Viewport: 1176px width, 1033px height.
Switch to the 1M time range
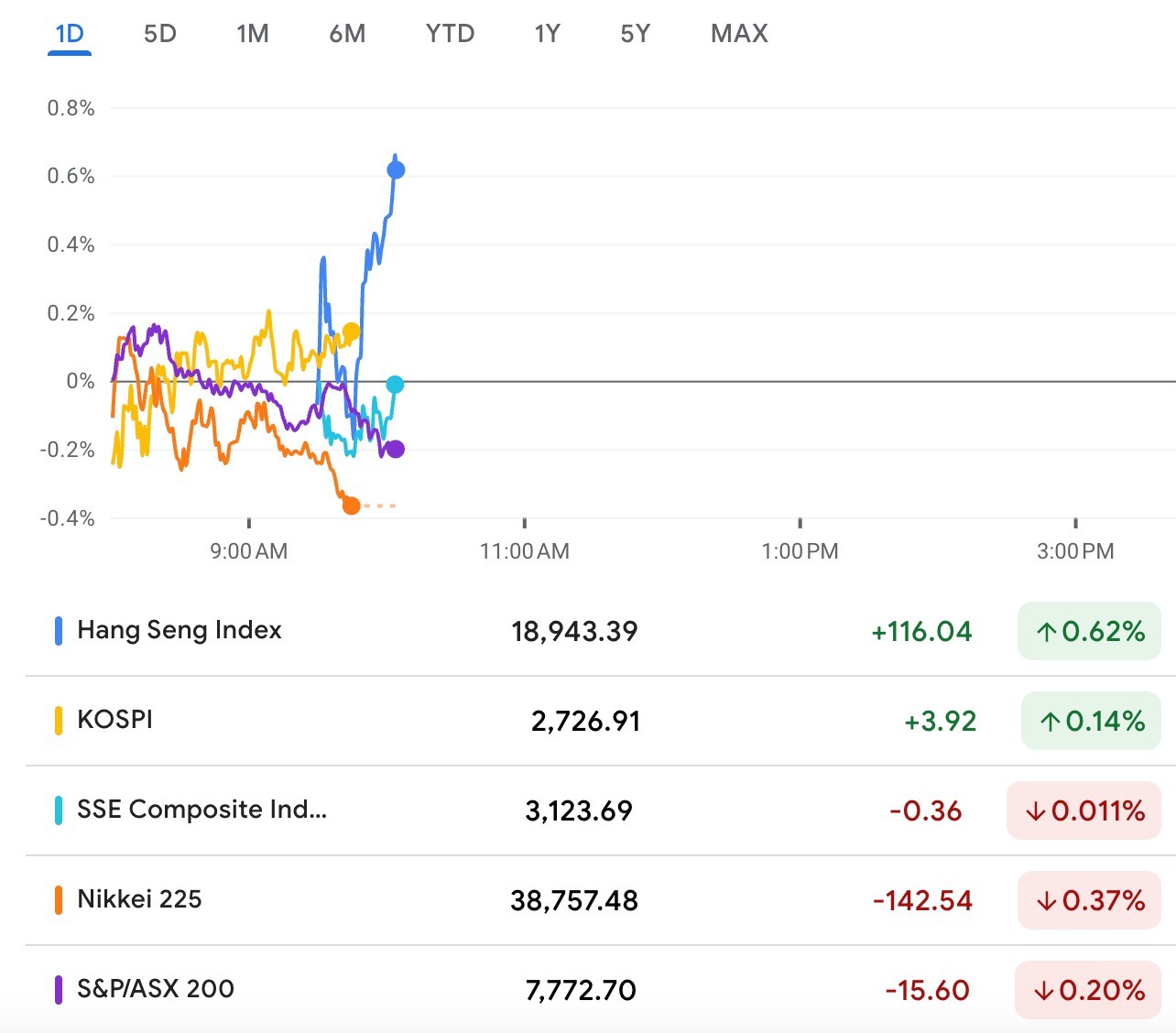(253, 34)
